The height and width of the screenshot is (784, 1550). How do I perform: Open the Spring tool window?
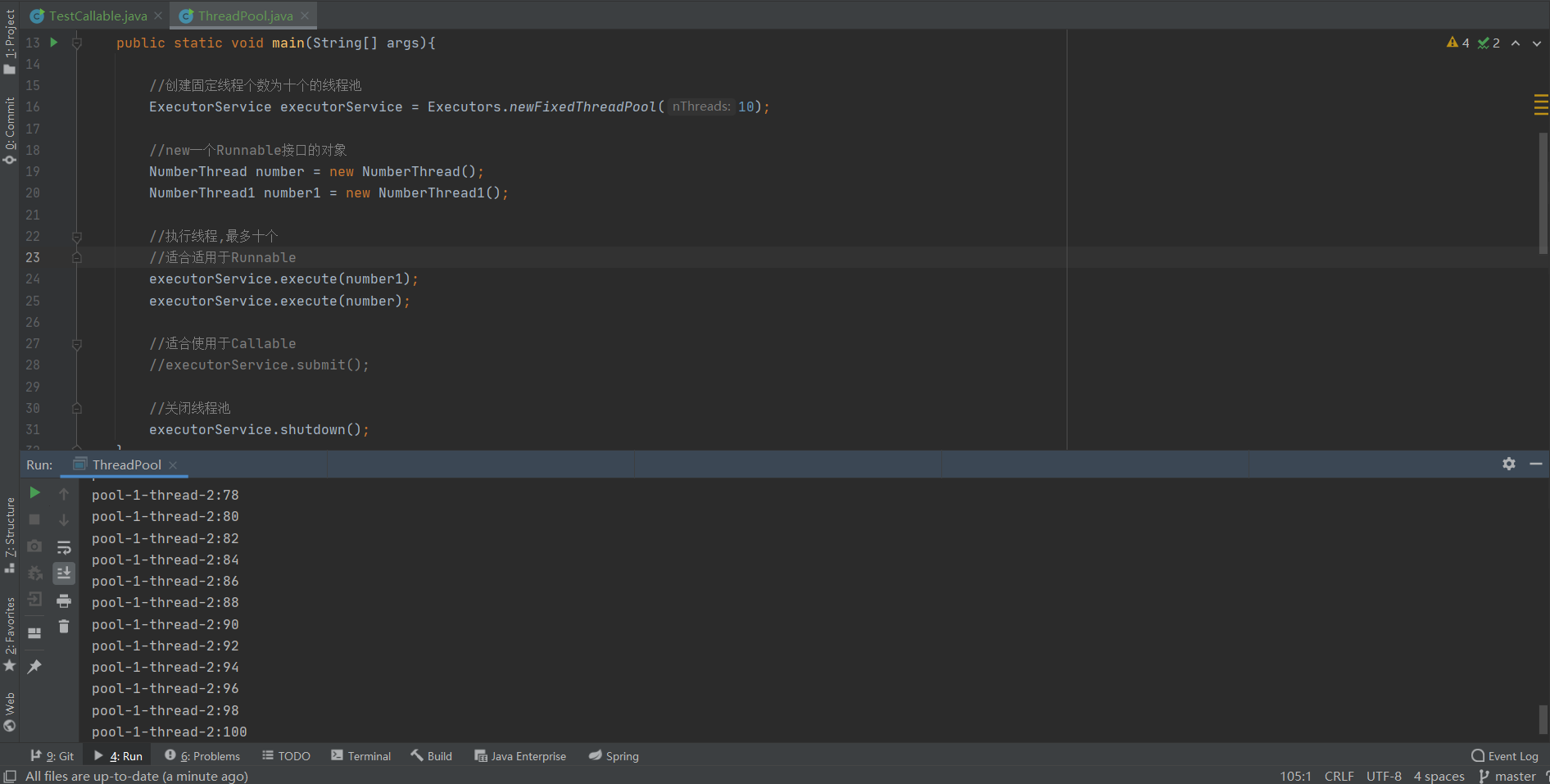click(614, 756)
